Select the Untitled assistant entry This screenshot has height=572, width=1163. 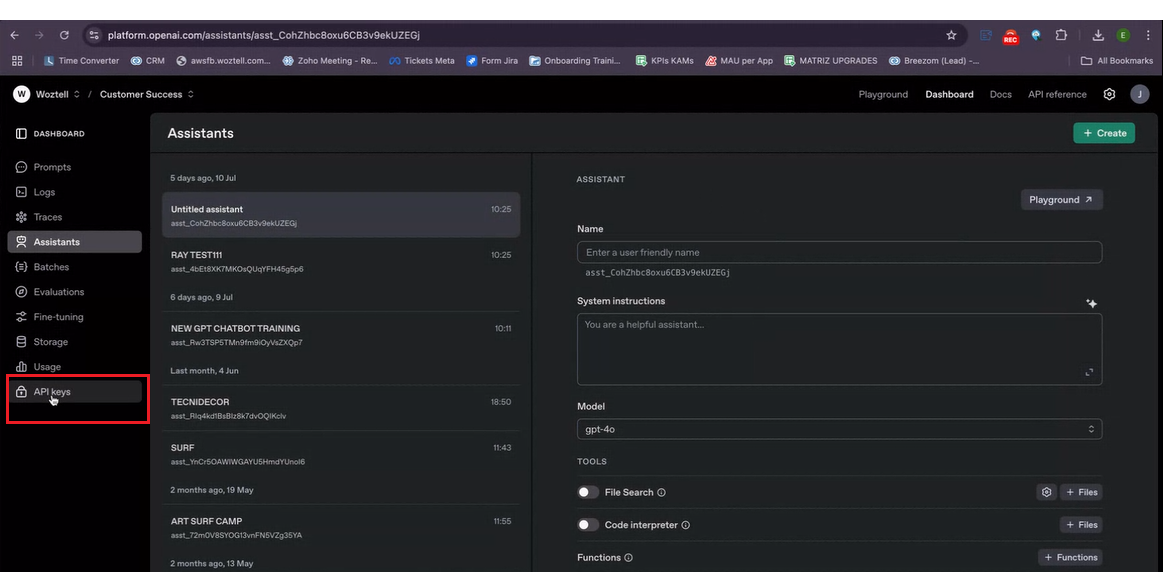coord(341,215)
